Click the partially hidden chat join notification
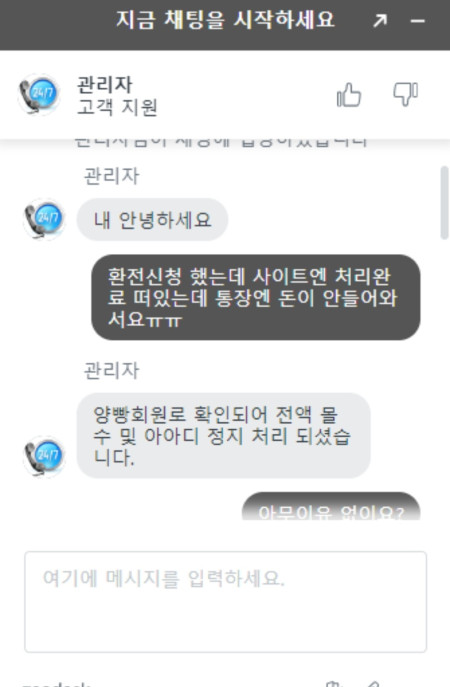This screenshot has height=687, width=450. 220,143
